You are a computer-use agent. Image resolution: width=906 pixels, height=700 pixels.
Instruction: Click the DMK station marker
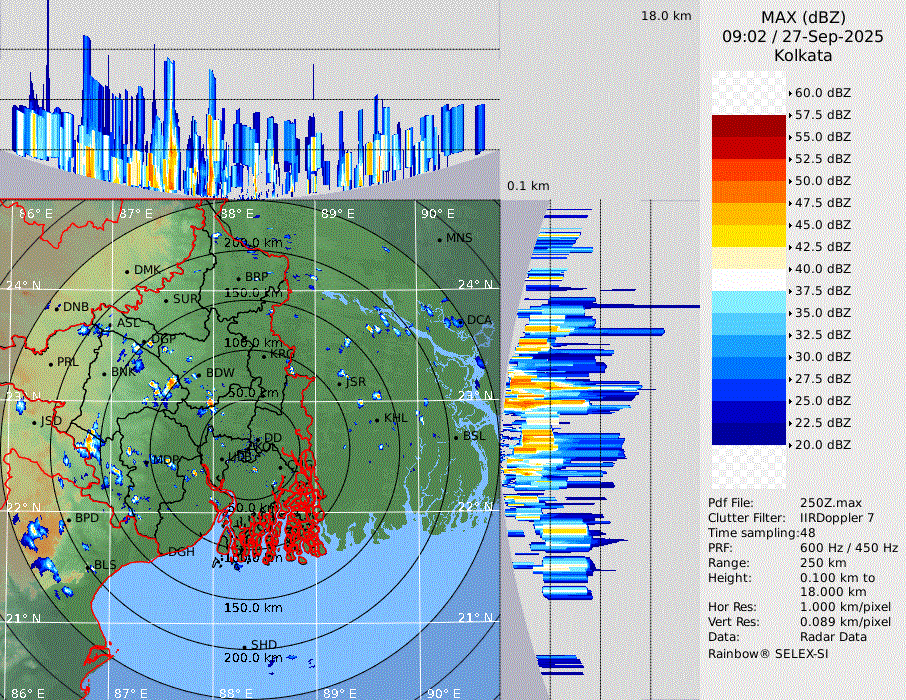(x=128, y=271)
